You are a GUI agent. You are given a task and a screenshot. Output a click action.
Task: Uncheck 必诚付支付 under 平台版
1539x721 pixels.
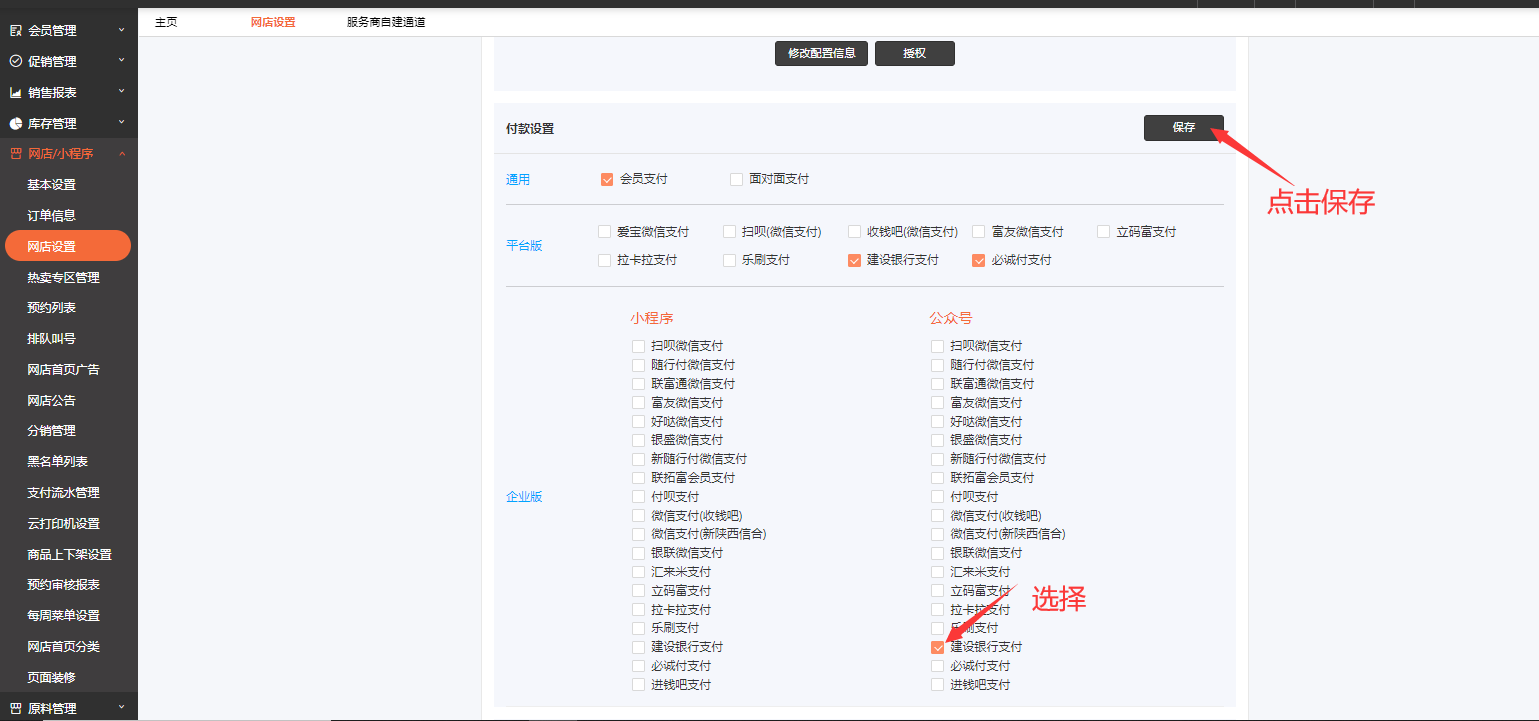click(979, 261)
